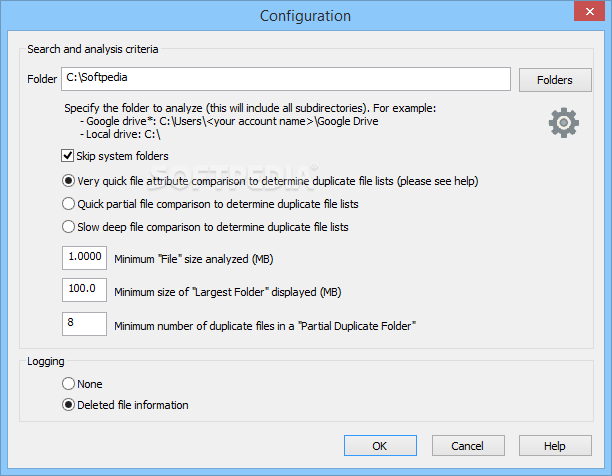Click the Partial Duplicate Folder count field
The height and width of the screenshot is (476, 612).
point(84,323)
